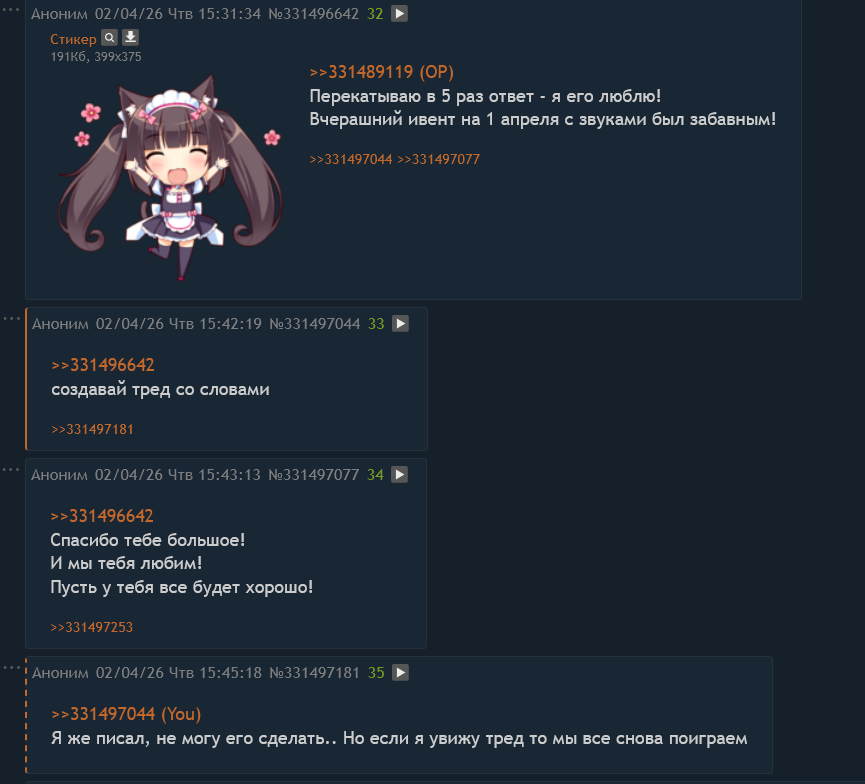Go to reply >>331497181 under post 33
The width and height of the screenshot is (865, 784).
tap(92, 429)
